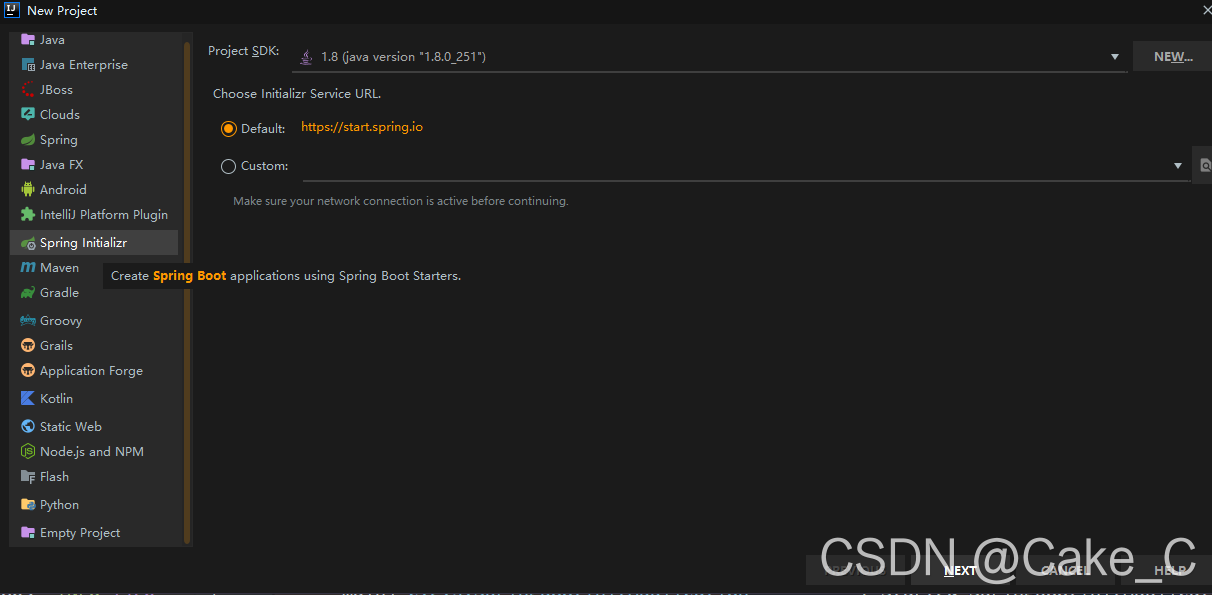Click the HELP button
Viewport: 1212px width, 595px height.
(x=1169, y=570)
